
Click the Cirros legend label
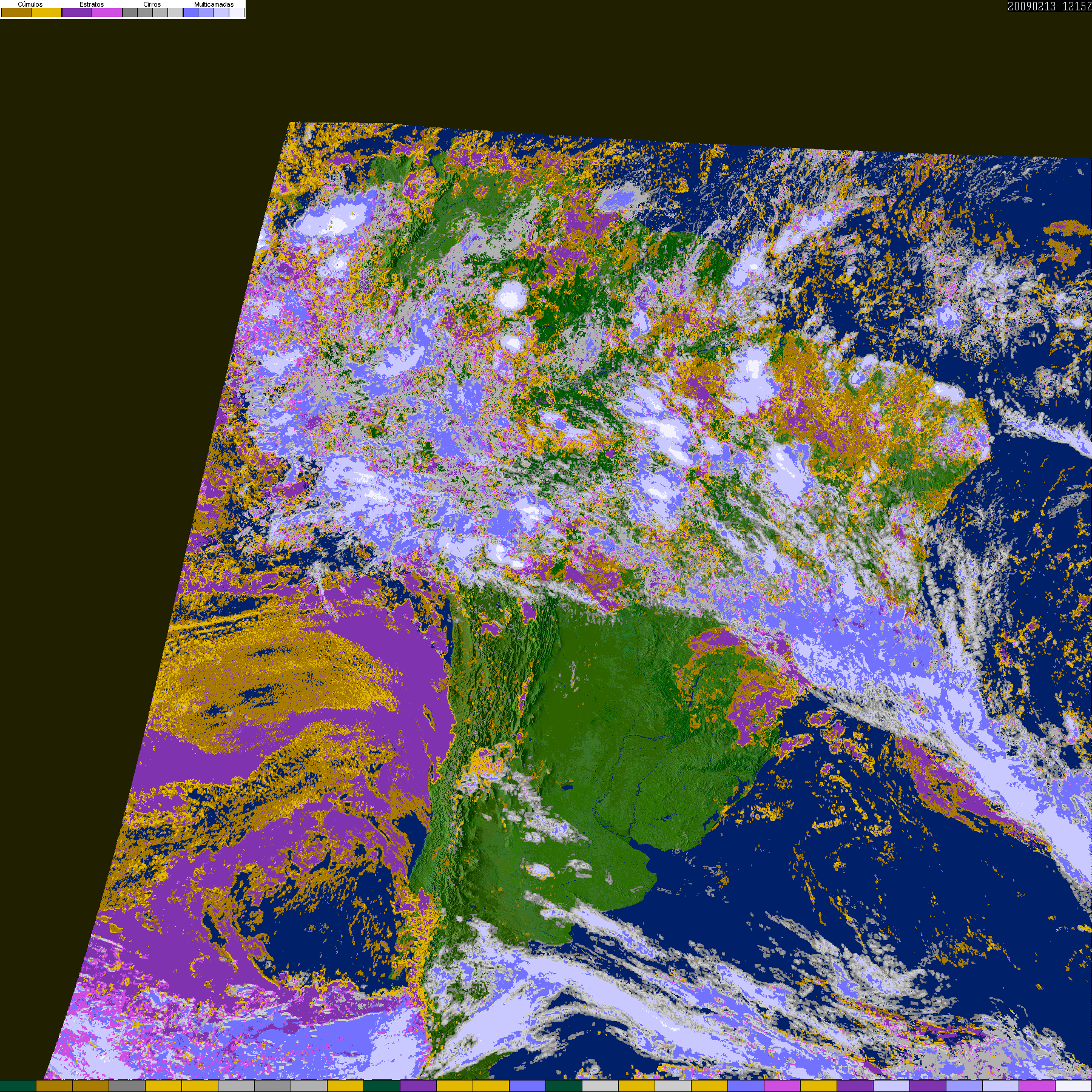(152, 4)
